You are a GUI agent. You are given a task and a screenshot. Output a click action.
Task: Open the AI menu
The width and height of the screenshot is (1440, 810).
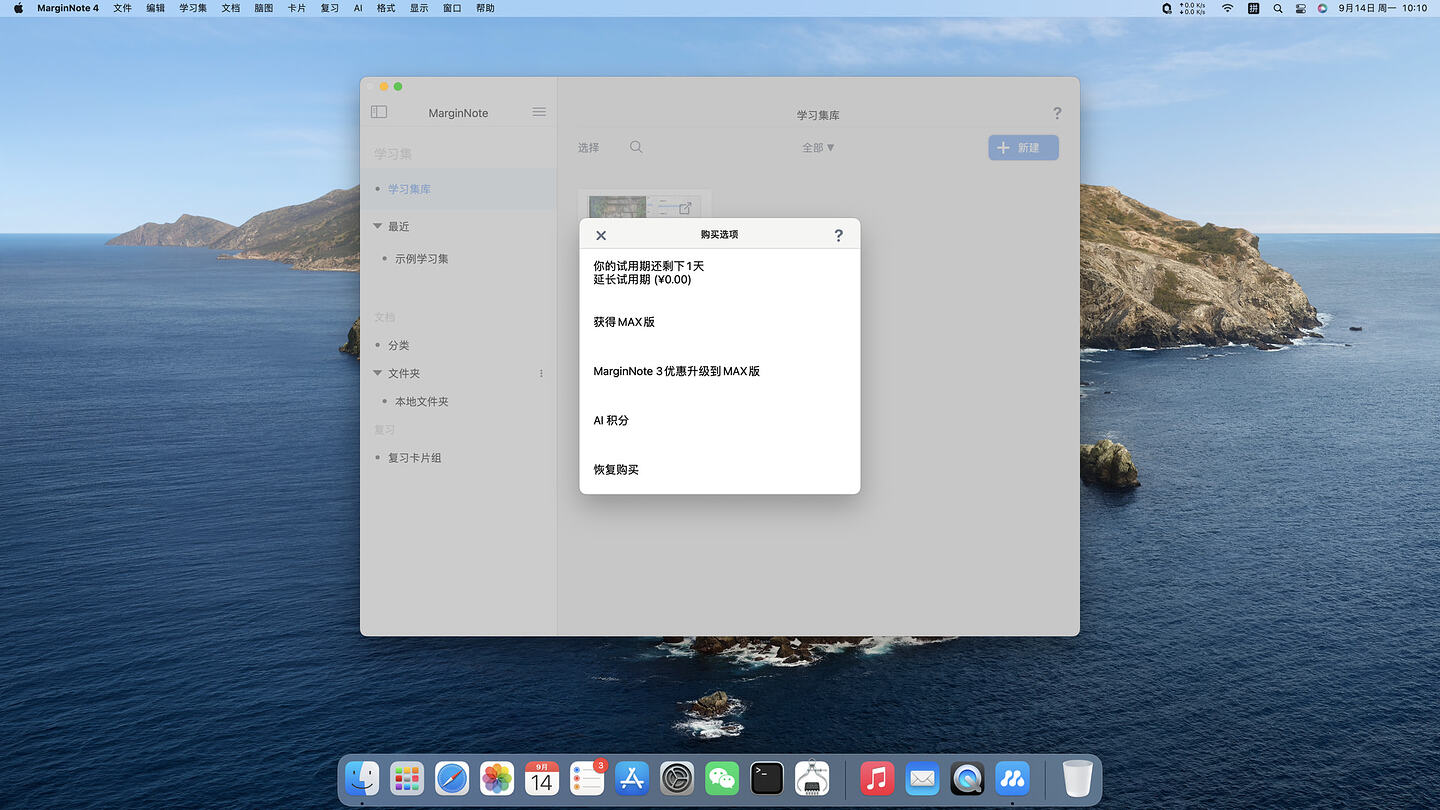point(358,8)
